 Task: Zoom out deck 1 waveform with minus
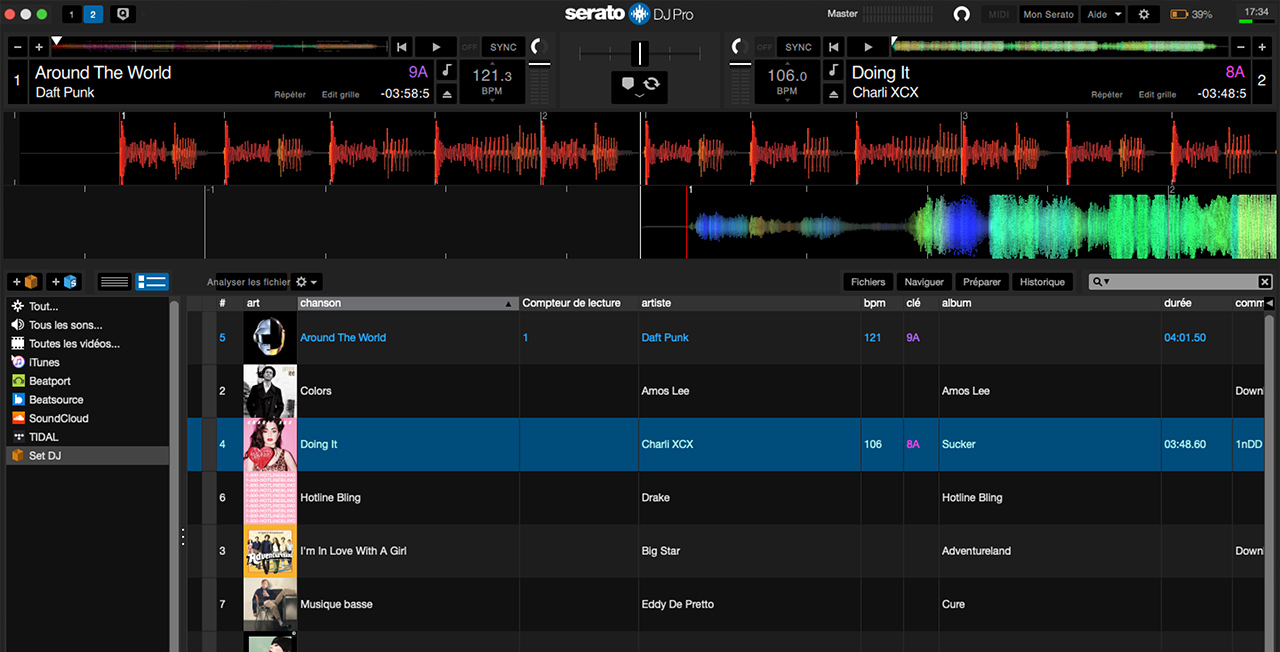coord(16,47)
